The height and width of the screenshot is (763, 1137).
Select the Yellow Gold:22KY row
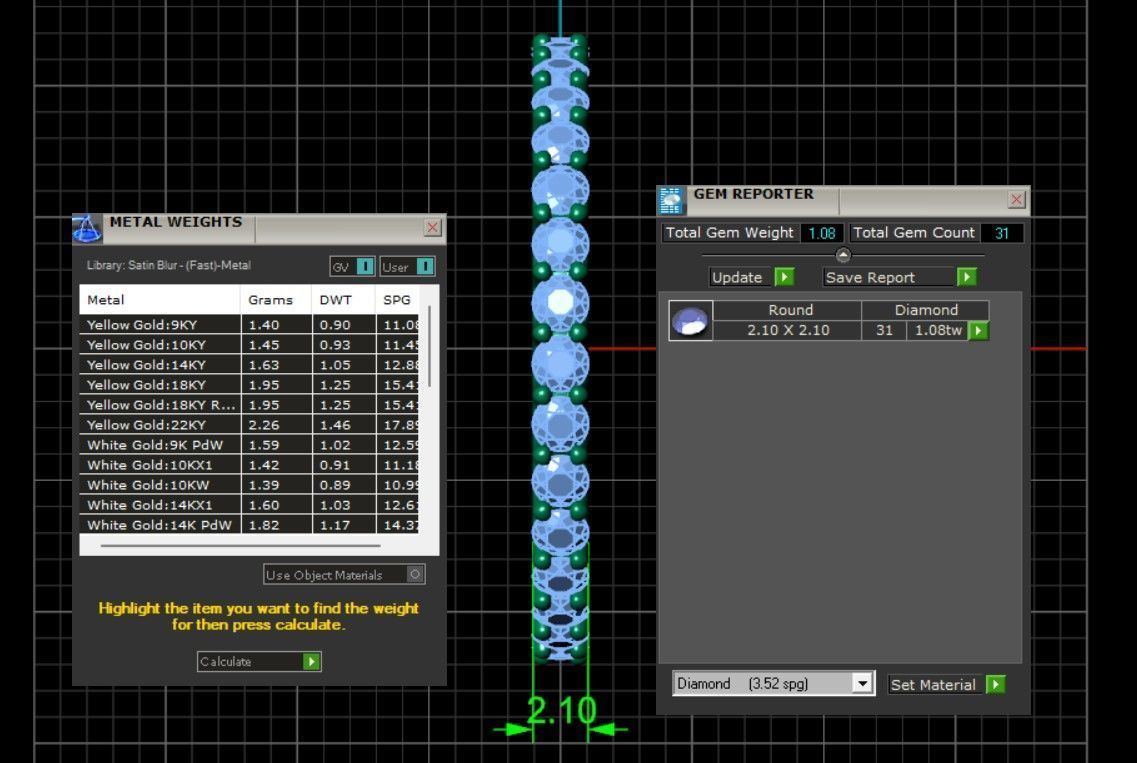point(249,425)
